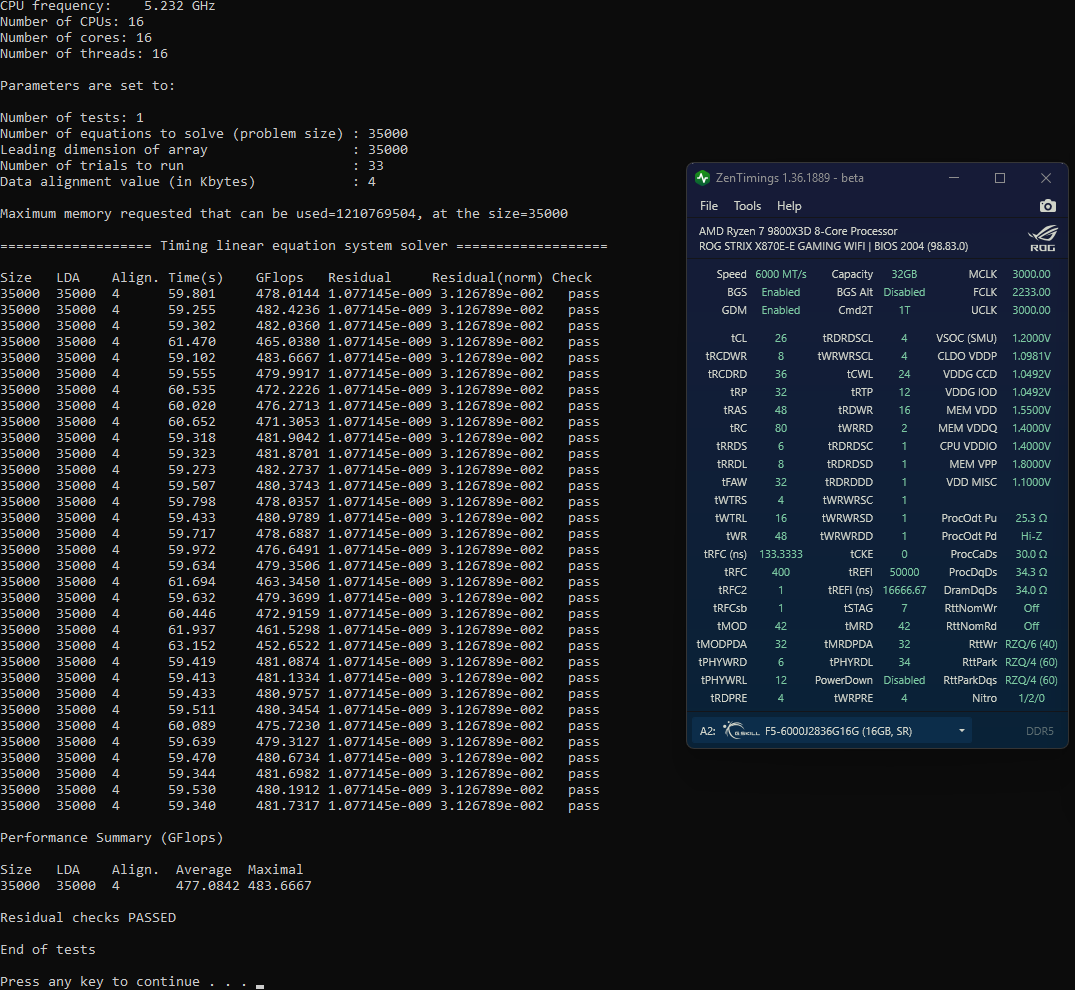Click the 6000 MT/s speed value
The height and width of the screenshot is (990, 1075).
tap(781, 274)
